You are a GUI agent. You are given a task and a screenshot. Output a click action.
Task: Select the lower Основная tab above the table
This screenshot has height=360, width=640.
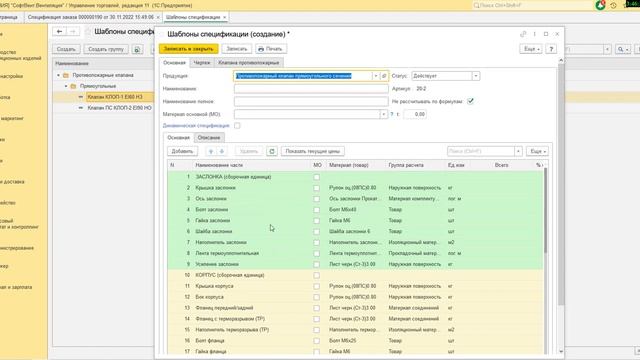(x=178, y=138)
